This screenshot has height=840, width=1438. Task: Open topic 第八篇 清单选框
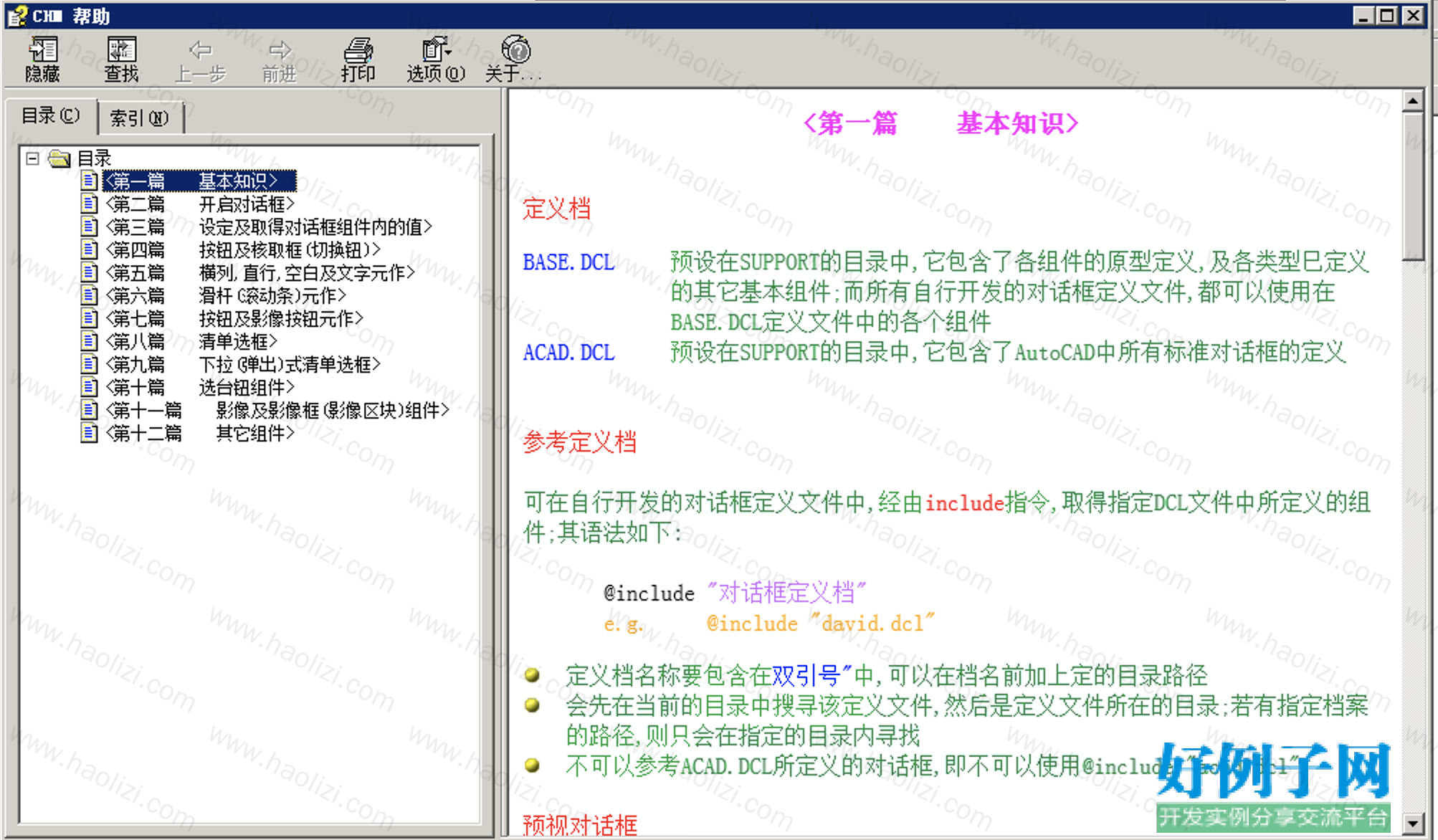pyautogui.click(x=191, y=341)
